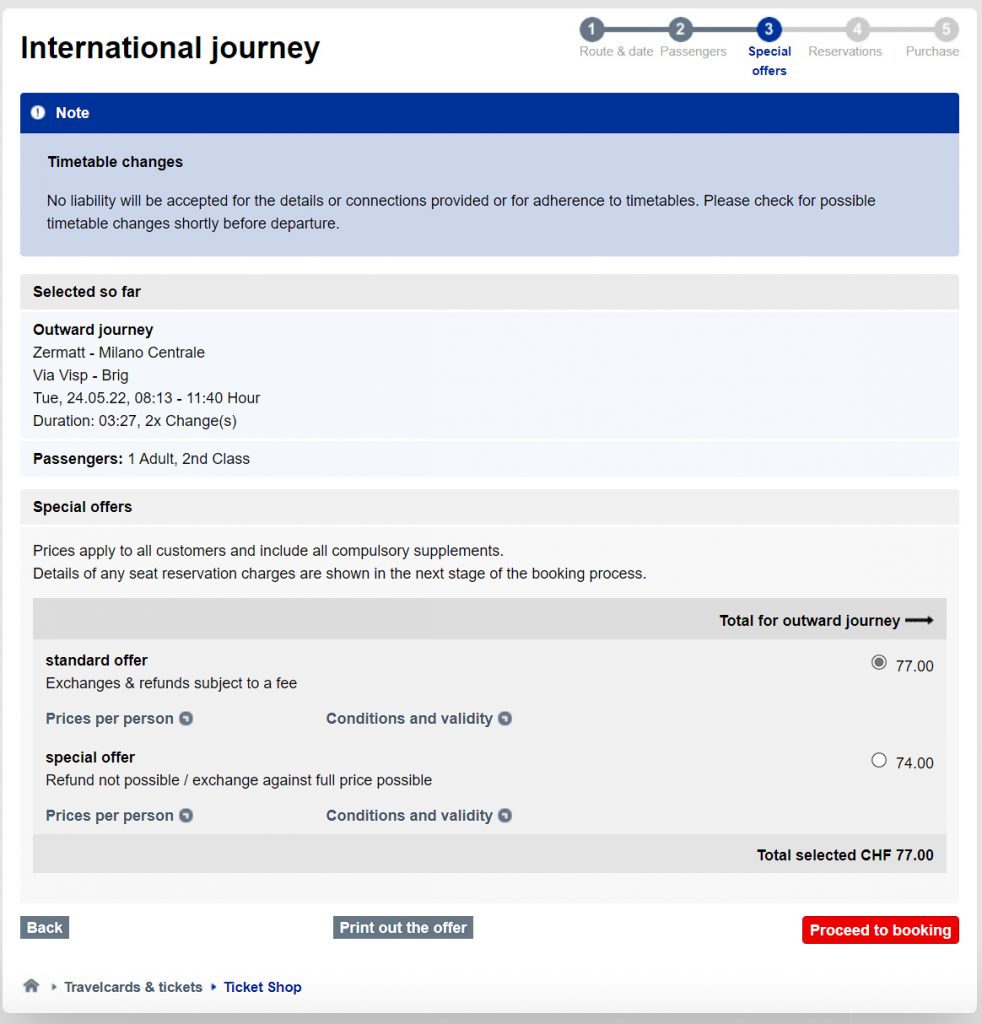
Task: Click step 1 Route & date circle
Action: (x=592, y=29)
